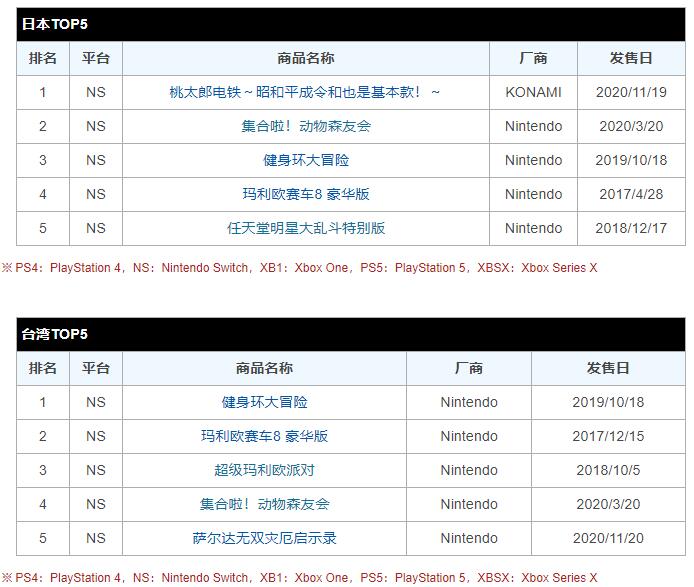Open 集合啦！动物森友会 link in 台湾TOP5 table
This screenshot has width=694, height=587.
point(264,504)
